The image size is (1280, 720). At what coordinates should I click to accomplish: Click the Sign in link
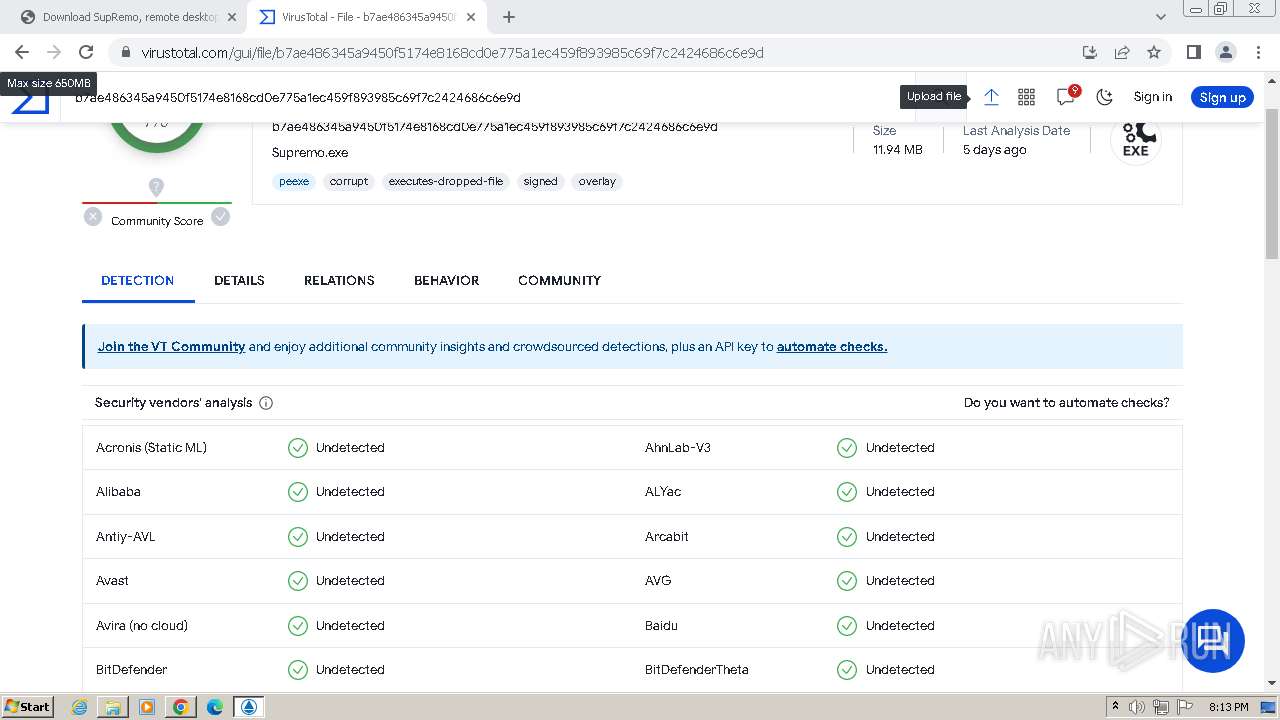coord(1152,97)
